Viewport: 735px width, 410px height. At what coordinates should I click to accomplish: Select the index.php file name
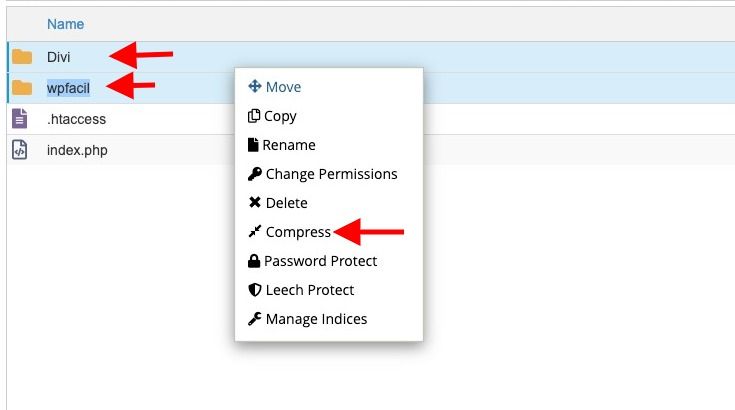pos(77,150)
